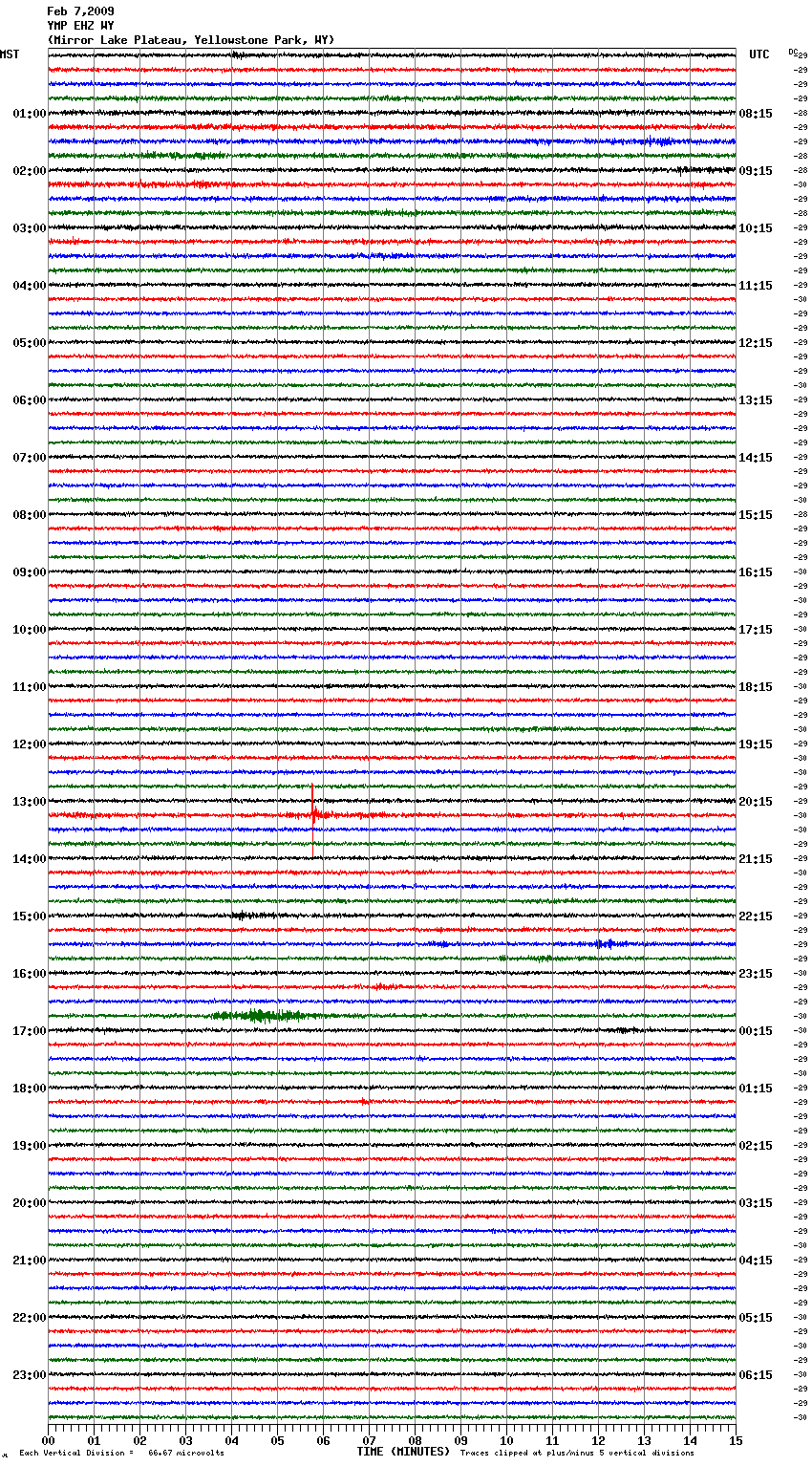Viewport: 812px width, 1466px height.
Task: Click the 10:00 MST time label
Action: click(30, 630)
